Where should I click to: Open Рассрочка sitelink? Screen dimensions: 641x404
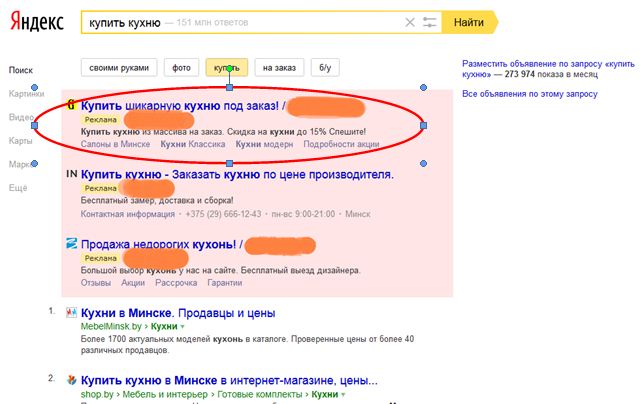tap(176, 283)
